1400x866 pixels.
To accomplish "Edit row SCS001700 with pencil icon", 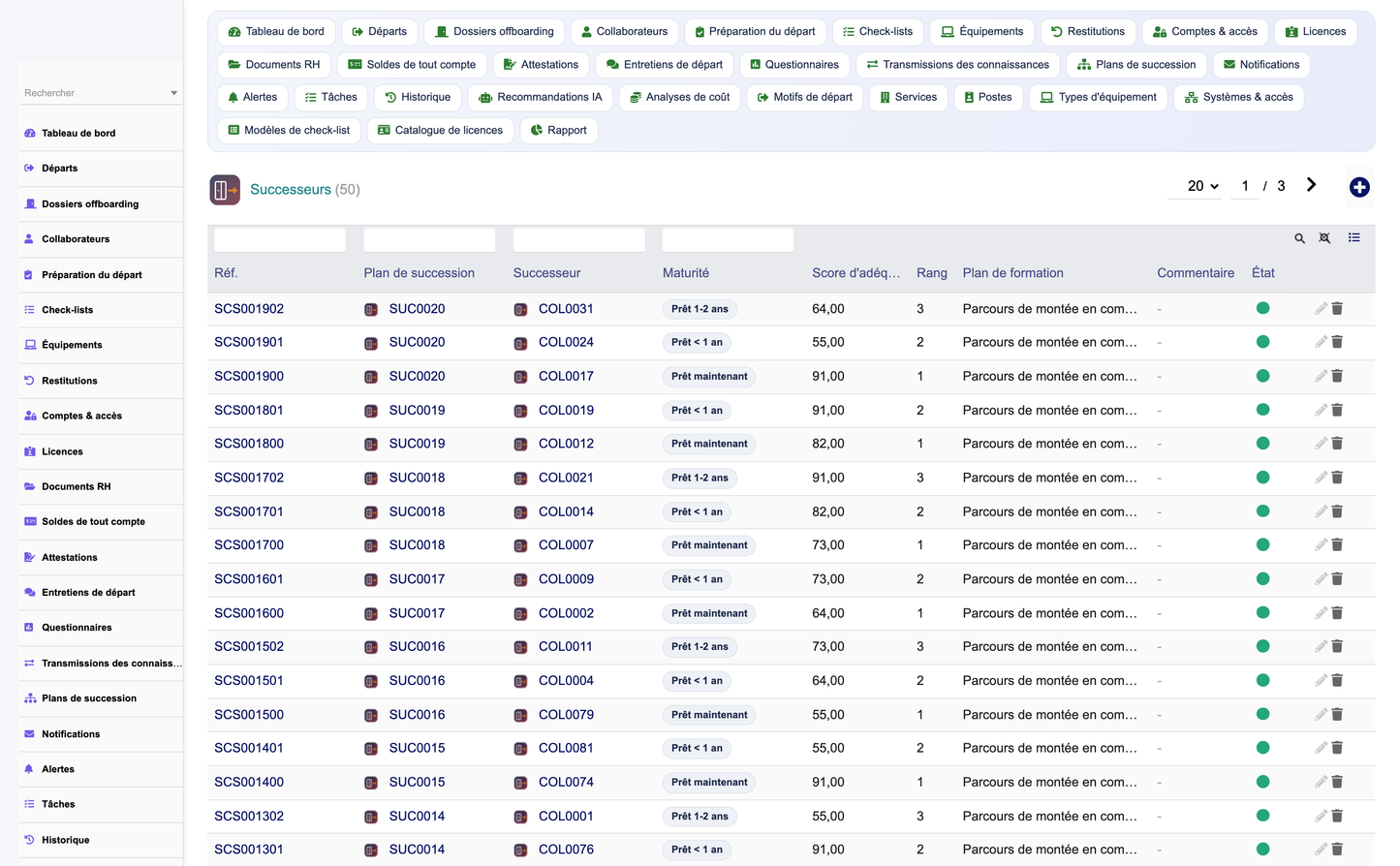I will tap(1321, 545).
